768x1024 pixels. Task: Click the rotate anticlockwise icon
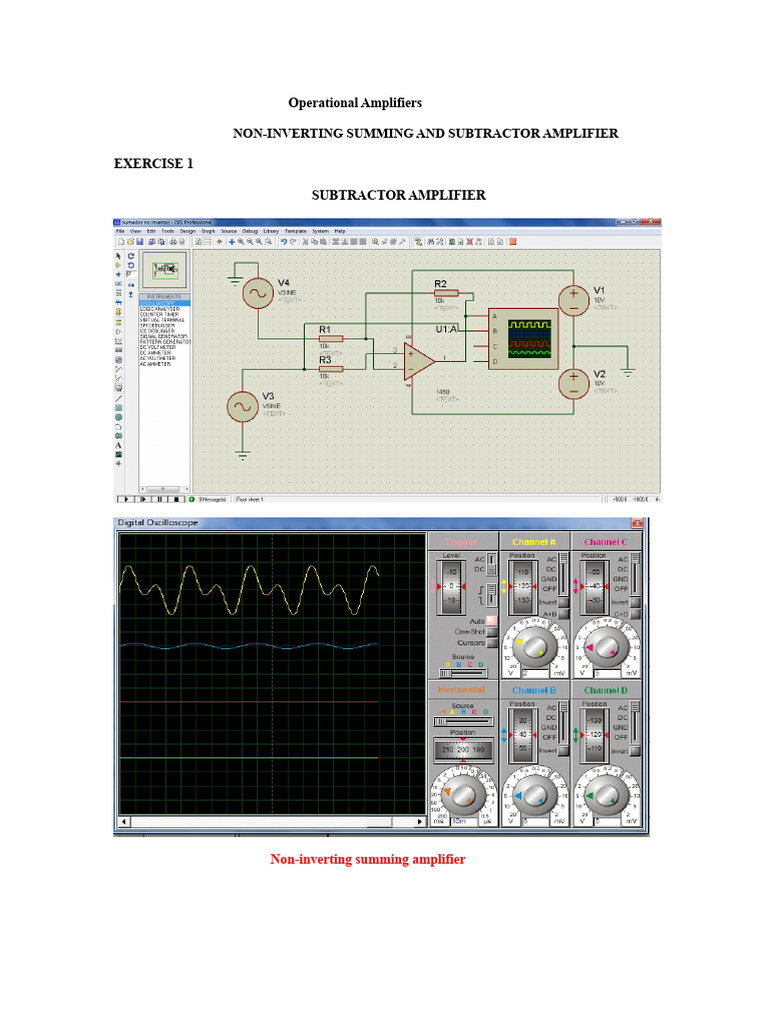[131, 265]
